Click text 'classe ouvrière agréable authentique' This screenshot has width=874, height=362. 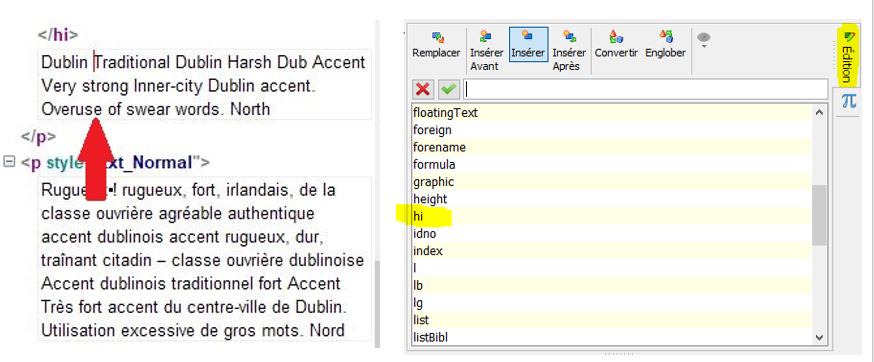pos(178,214)
